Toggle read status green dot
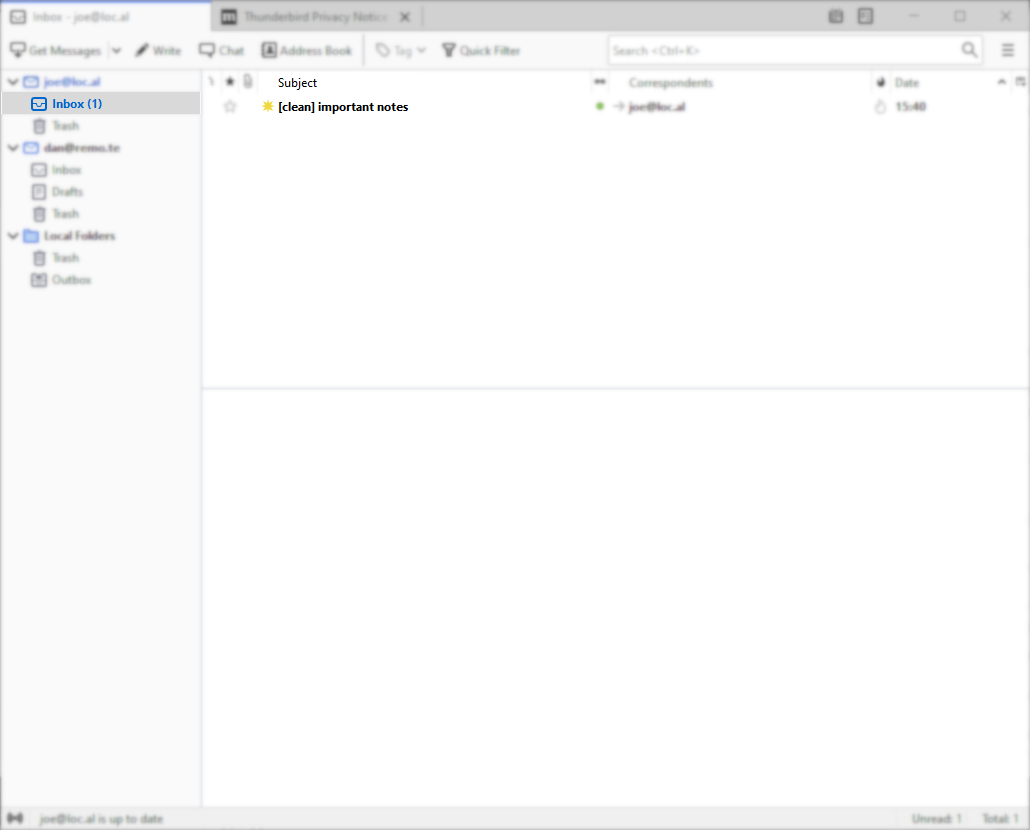 coord(600,106)
